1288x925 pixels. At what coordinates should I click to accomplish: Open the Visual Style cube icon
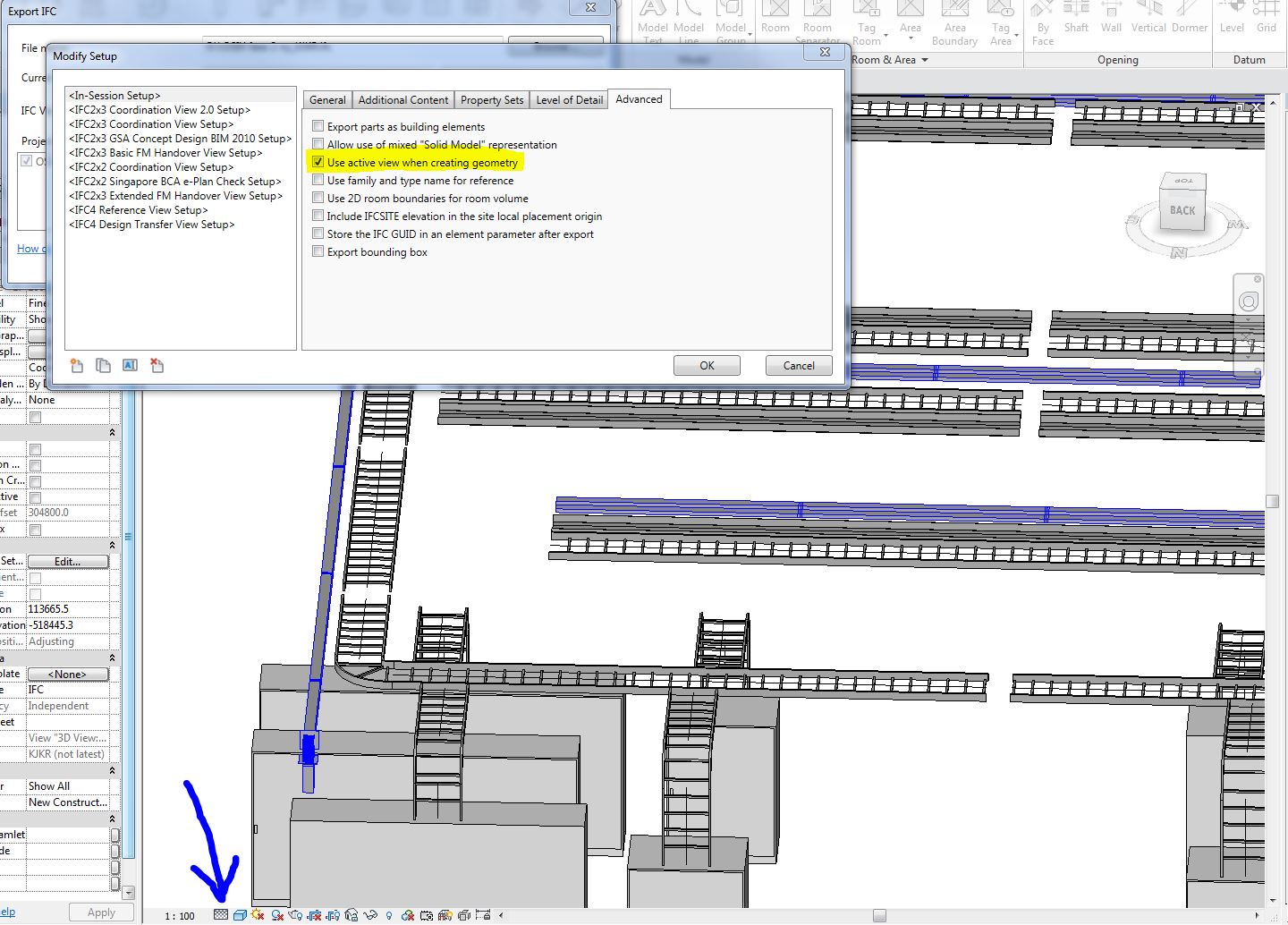pyautogui.click(x=239, y=915)
